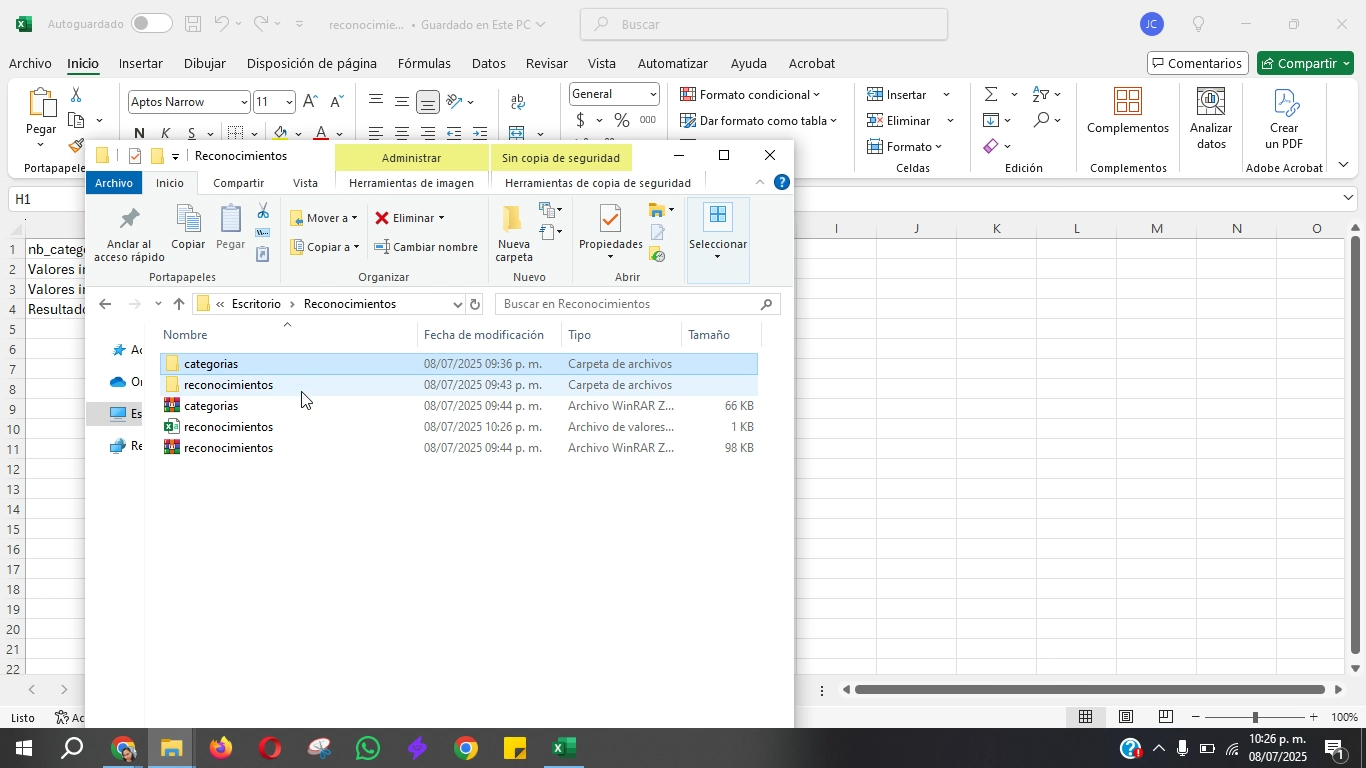Open General number format dropdown

click(653, 94)
